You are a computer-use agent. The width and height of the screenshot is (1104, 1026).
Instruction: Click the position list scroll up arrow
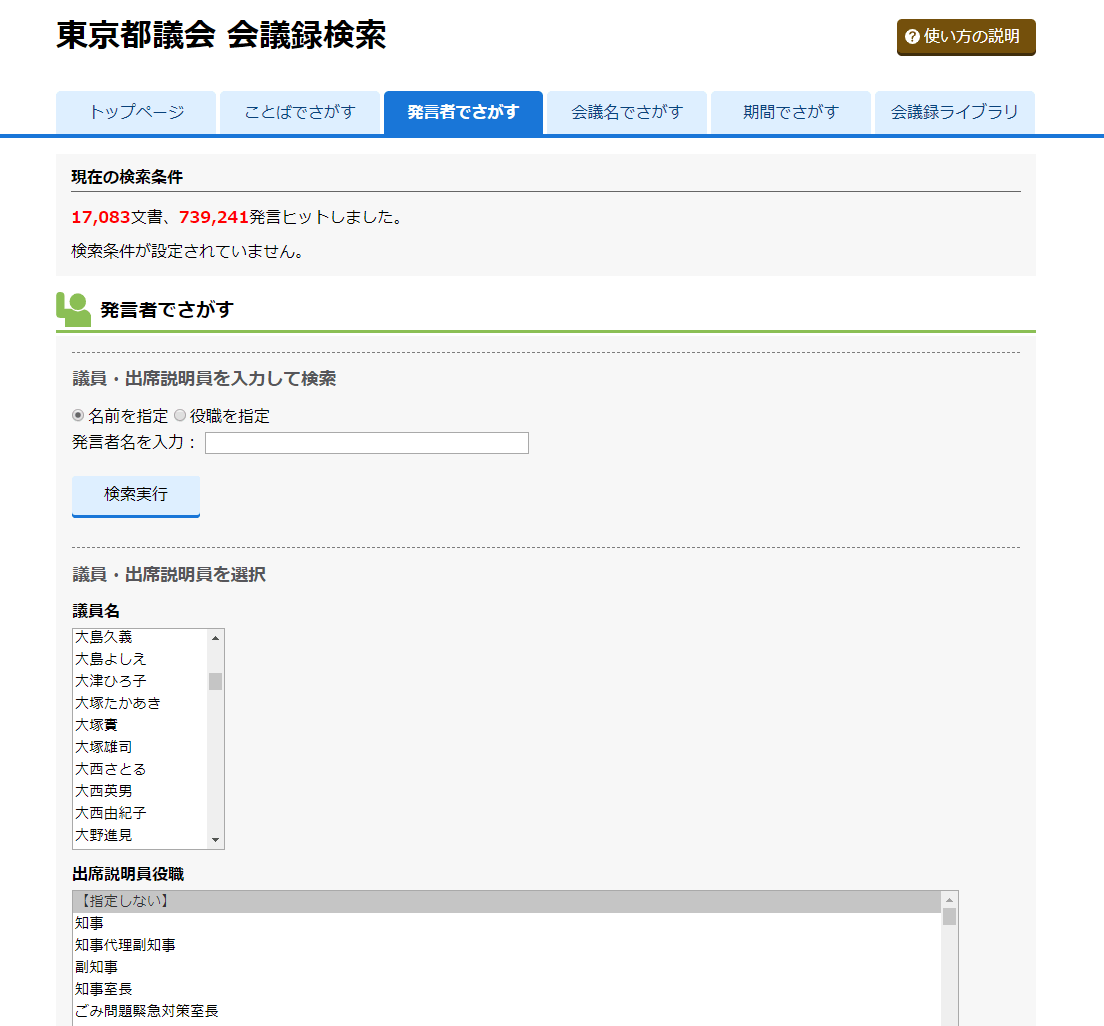[949, 900]
